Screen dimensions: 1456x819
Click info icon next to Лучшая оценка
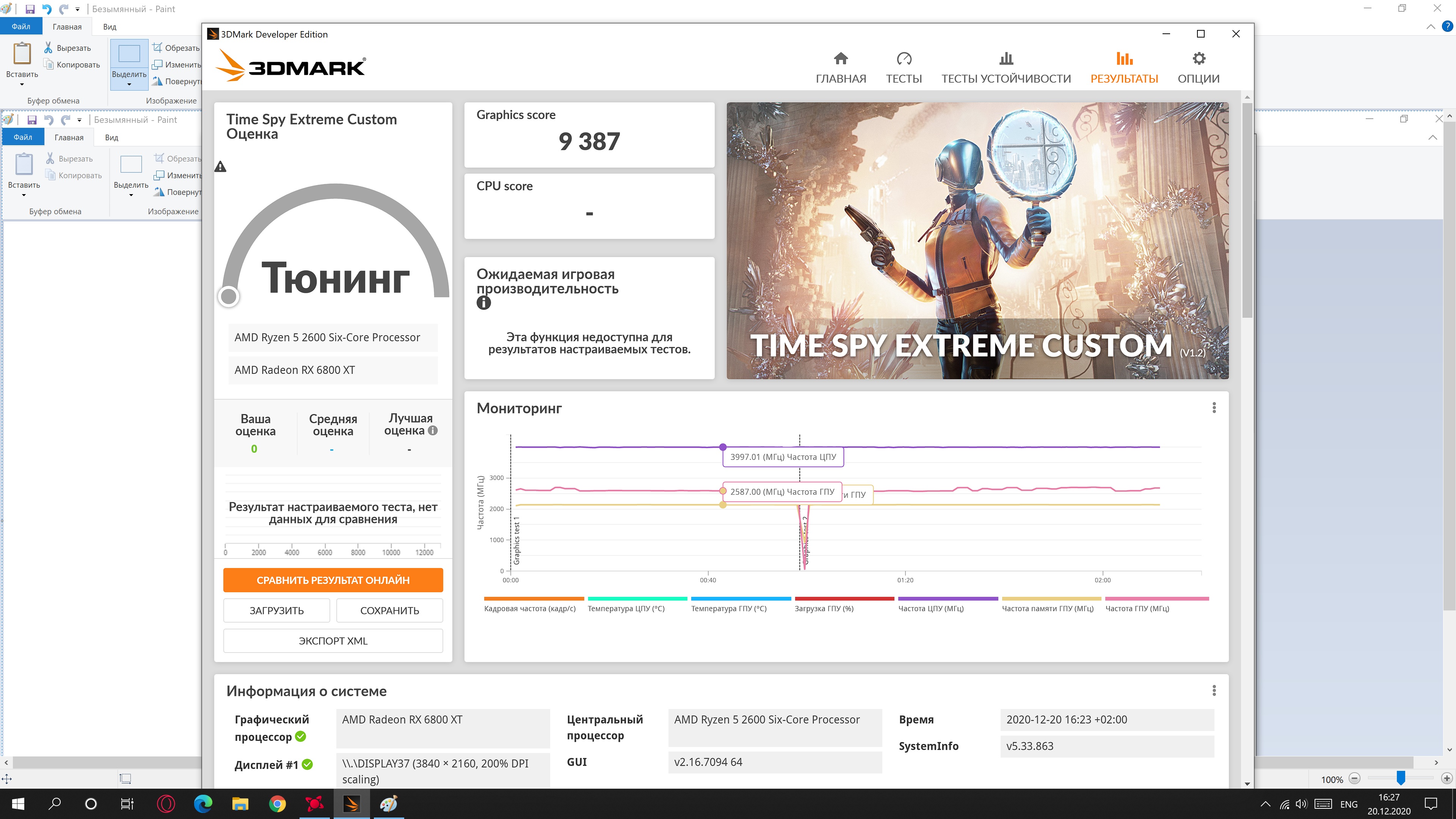click(x=433, y=431)
